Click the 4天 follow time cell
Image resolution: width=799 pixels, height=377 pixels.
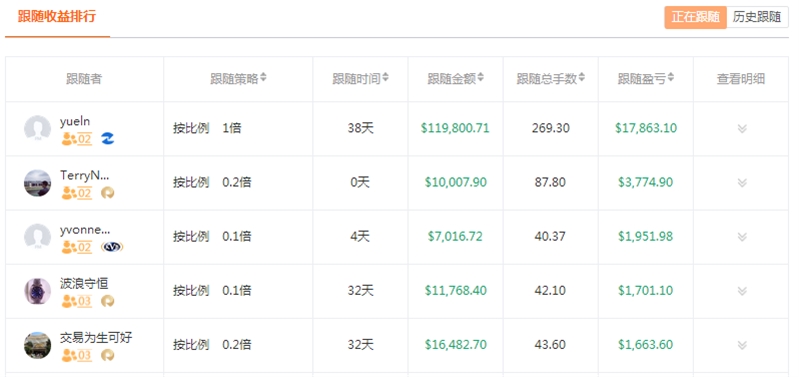[x=360, y=236]
